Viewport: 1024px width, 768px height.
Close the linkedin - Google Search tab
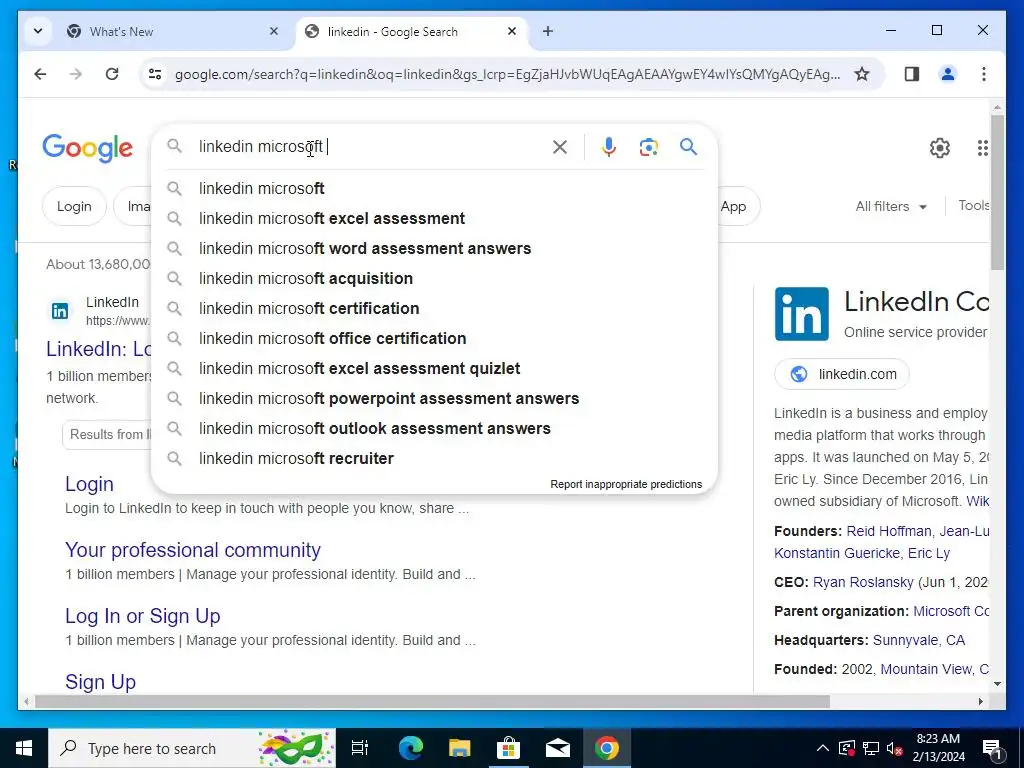click(x=512, y=31)
